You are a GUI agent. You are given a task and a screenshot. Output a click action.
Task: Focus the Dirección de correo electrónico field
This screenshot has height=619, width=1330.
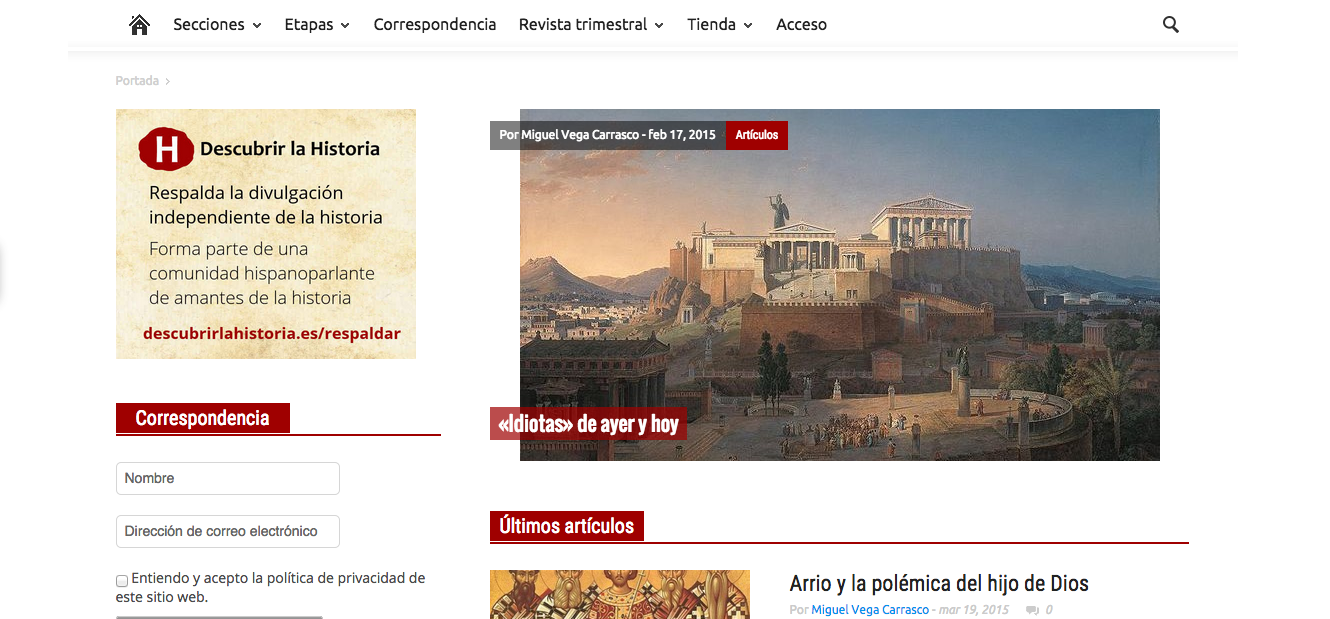pyautogui.click(x=228, y=531)
